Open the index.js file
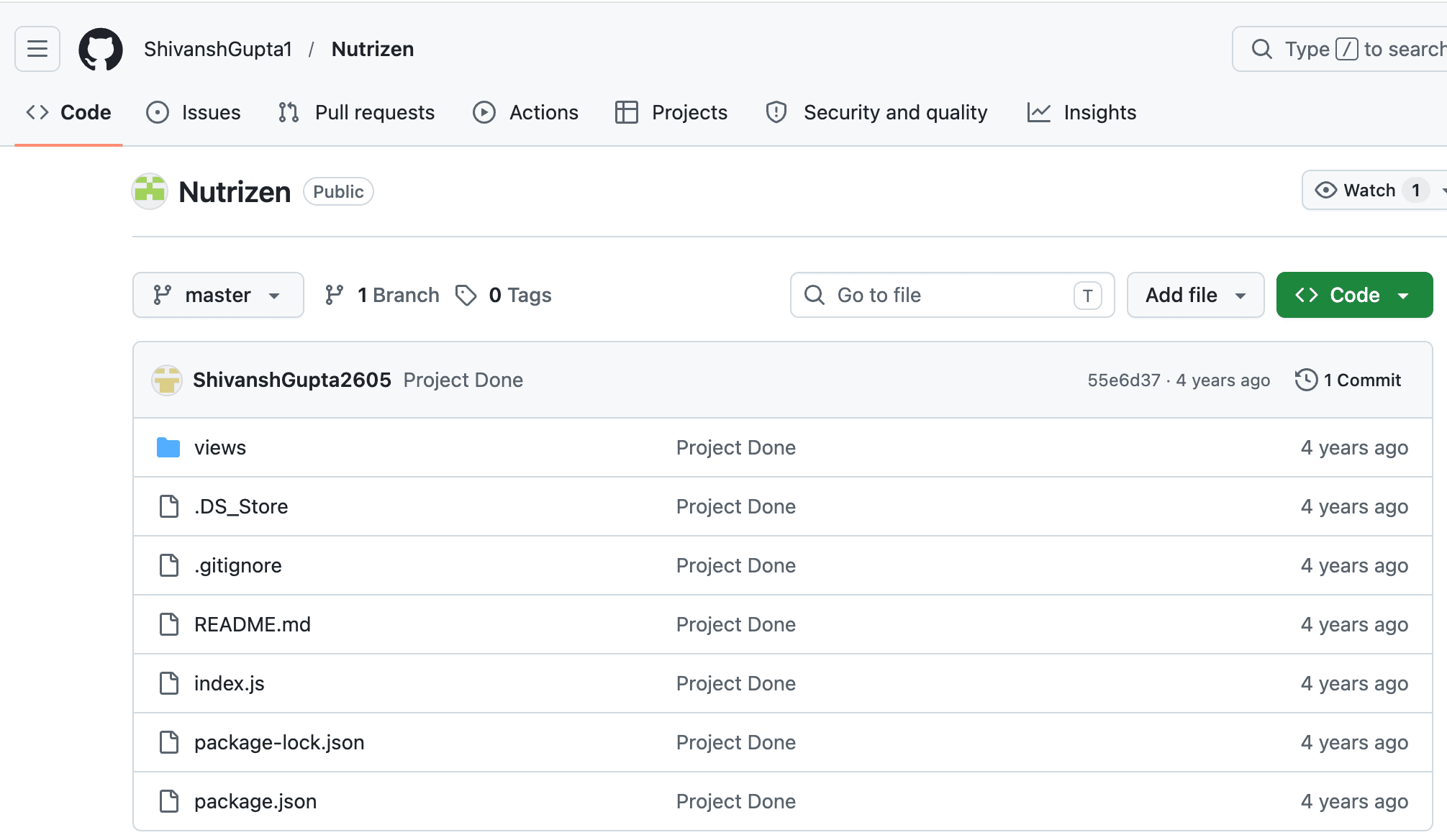 click(230, 683)
